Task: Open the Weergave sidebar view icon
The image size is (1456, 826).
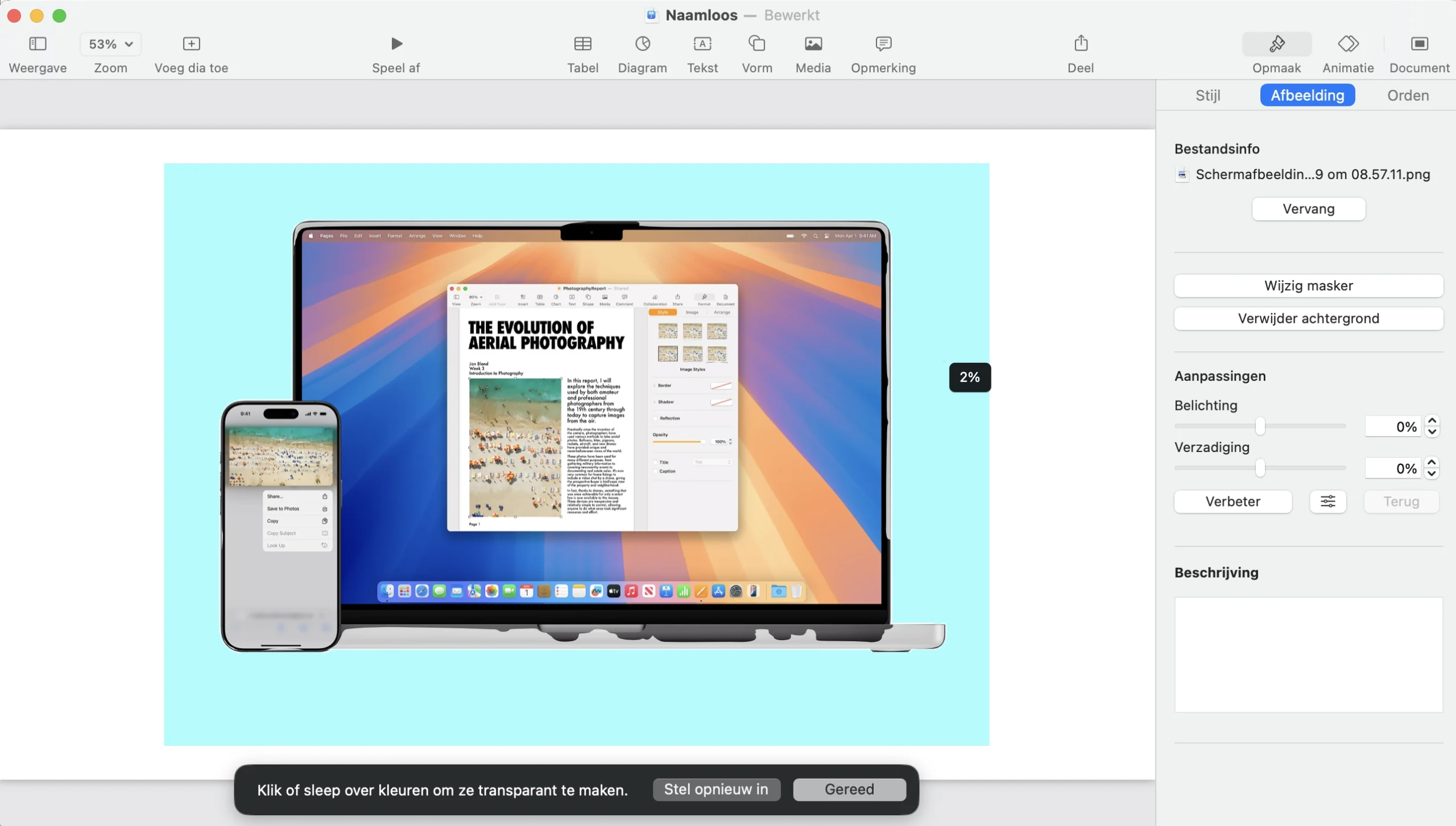Action: [38, 44]
